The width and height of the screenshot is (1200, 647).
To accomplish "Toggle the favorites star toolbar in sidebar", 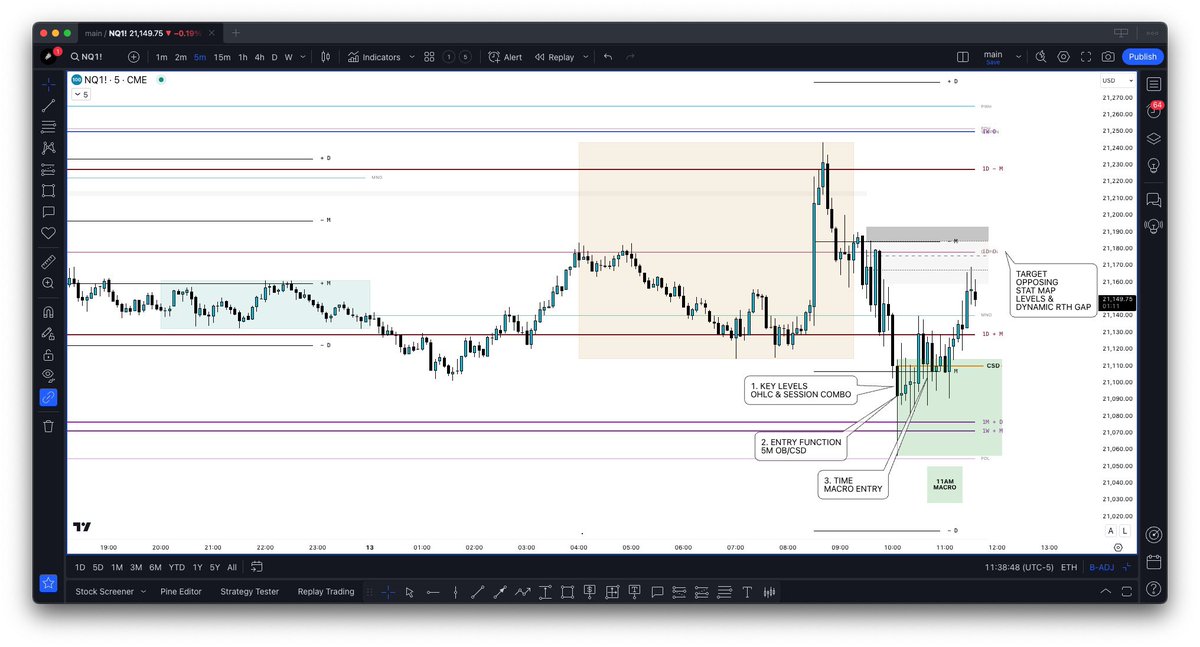I will [48, 582].
